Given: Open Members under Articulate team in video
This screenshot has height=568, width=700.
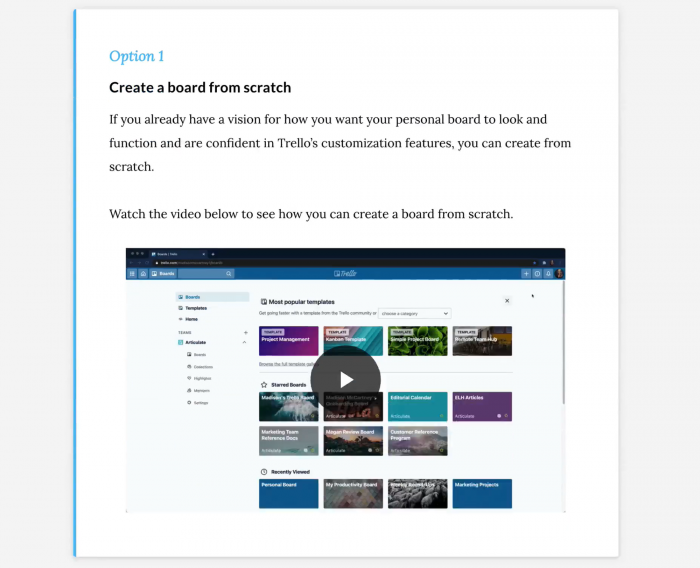Looking at the screenshot, I should (x=198, y=391).
